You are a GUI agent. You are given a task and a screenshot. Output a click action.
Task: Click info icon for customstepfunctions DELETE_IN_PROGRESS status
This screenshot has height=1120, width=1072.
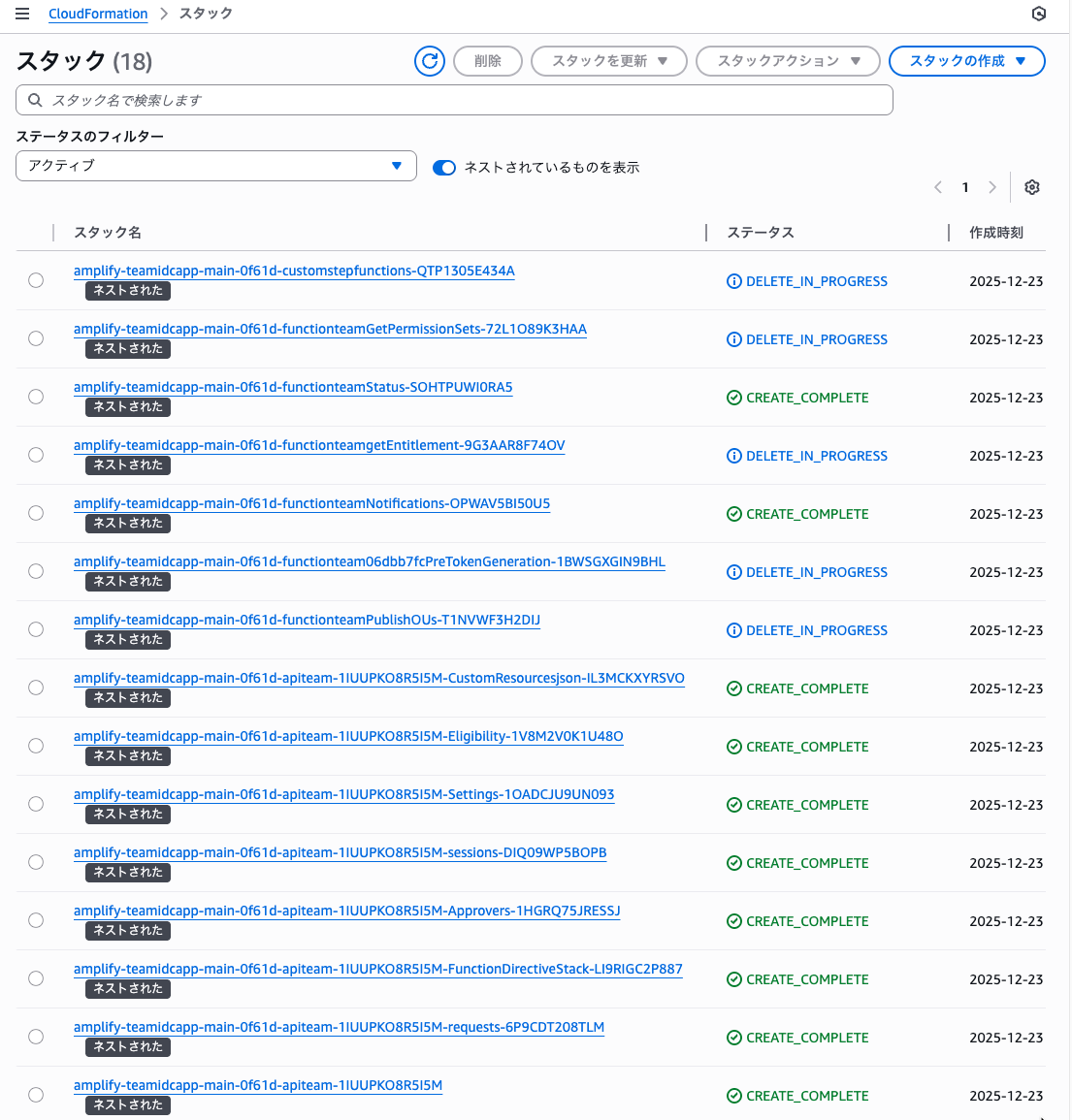(734, 281)
